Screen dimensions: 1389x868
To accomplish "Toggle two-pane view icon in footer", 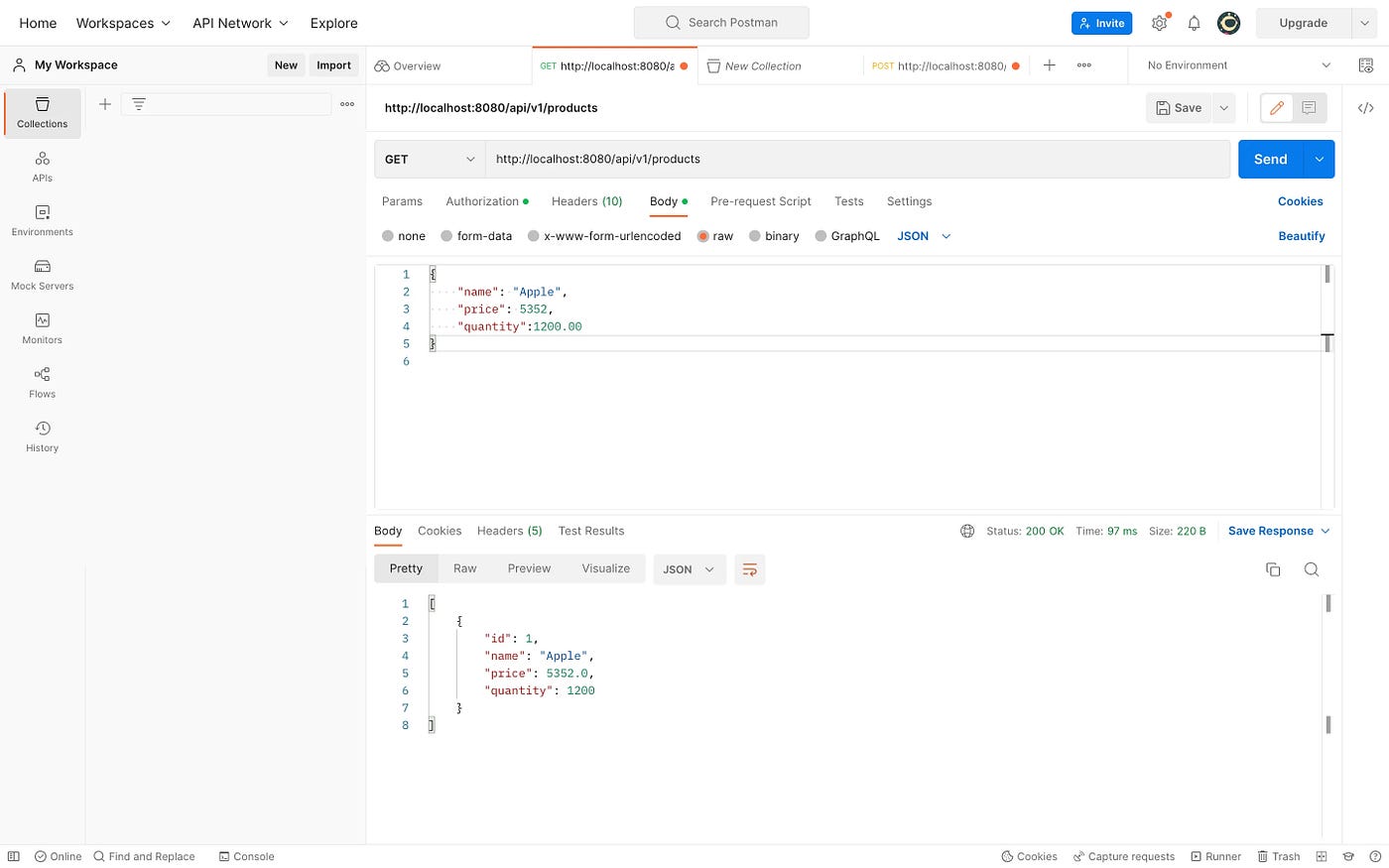I will pos(1322,856).
